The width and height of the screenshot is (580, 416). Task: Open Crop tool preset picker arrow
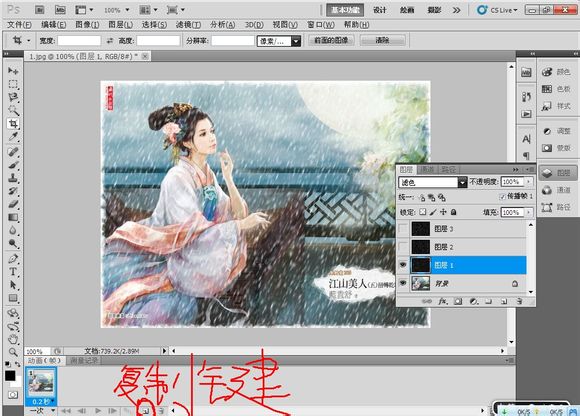pos(28,40)
